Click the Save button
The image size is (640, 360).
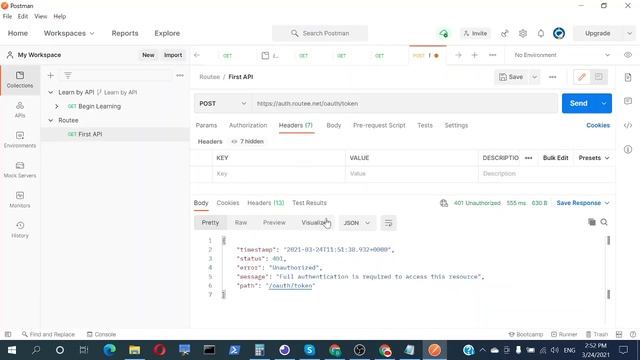511,77
